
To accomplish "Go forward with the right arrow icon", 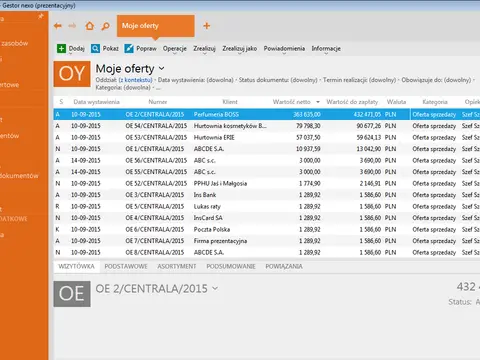I will click(72, 26).
